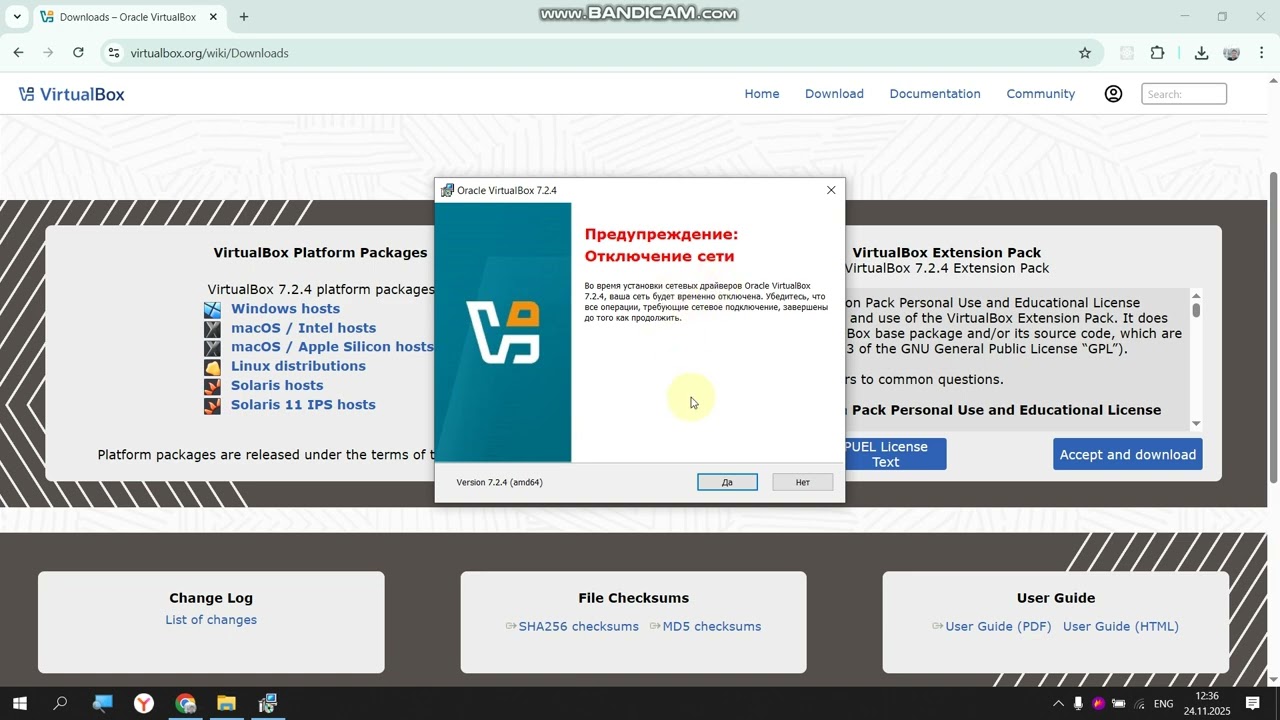This screenshot has height=720, width=1280.
Task: Close the Oracle VirtualBox 7.2.4 installer dialog
Action: pos(830,190)
